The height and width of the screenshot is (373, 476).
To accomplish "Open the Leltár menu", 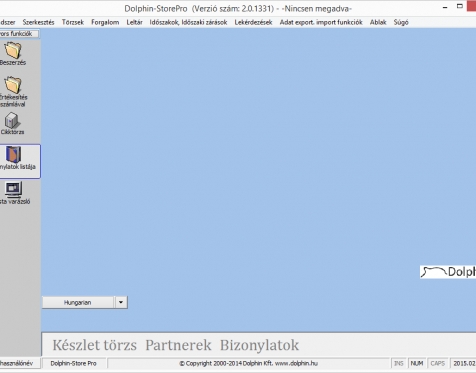I will pos(134,22).
